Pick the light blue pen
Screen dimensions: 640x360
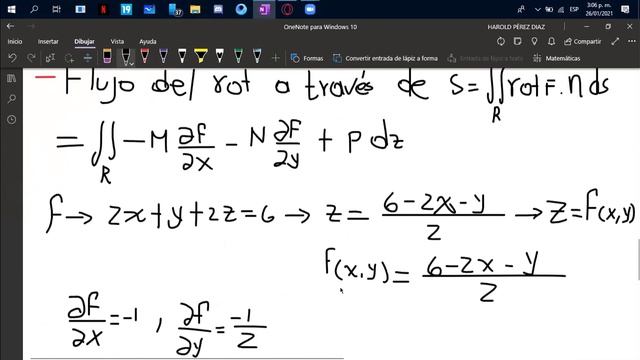257,56
